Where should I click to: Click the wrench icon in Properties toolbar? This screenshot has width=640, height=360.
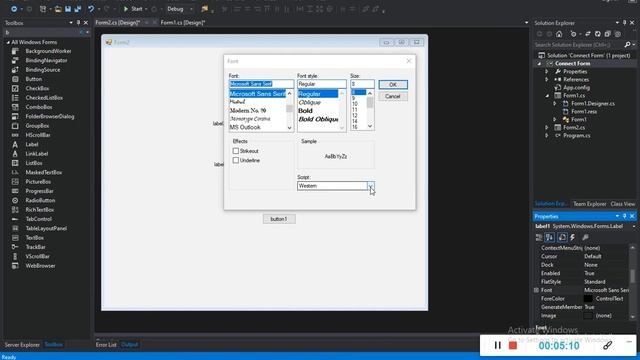pyautogui.click(x=585, y=237)
